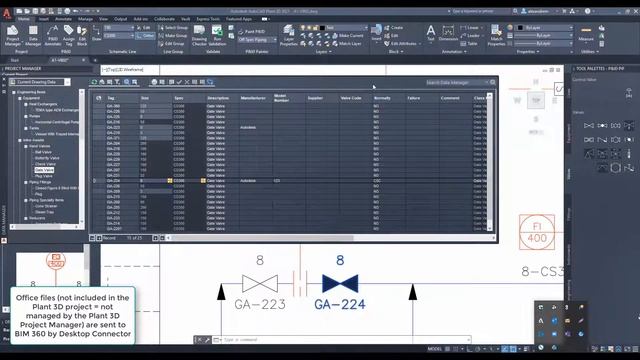
Task: Refresh the Data Manager with green icon
Action: (94, 82)
